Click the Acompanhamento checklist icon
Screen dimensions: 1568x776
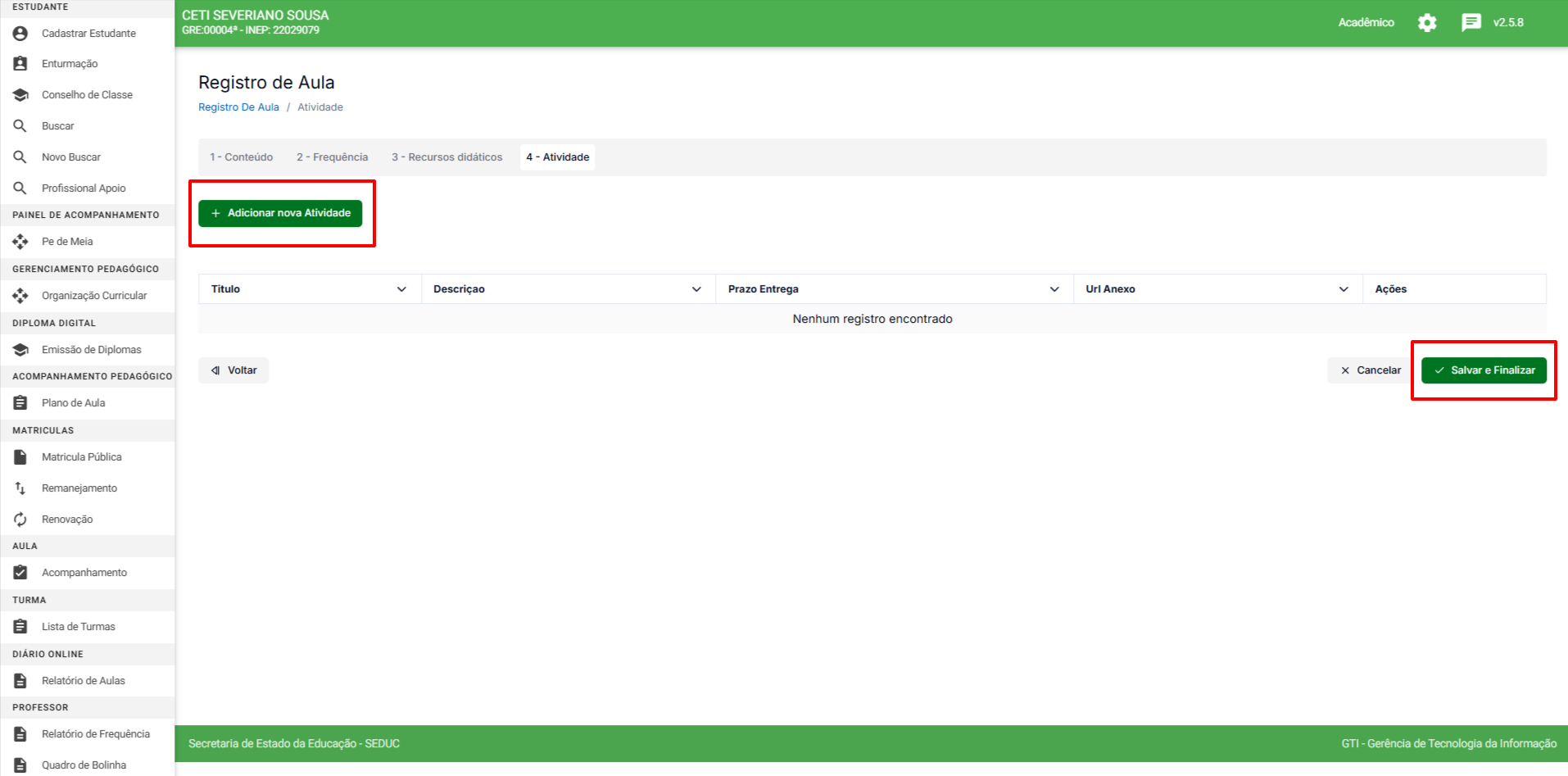20,573
